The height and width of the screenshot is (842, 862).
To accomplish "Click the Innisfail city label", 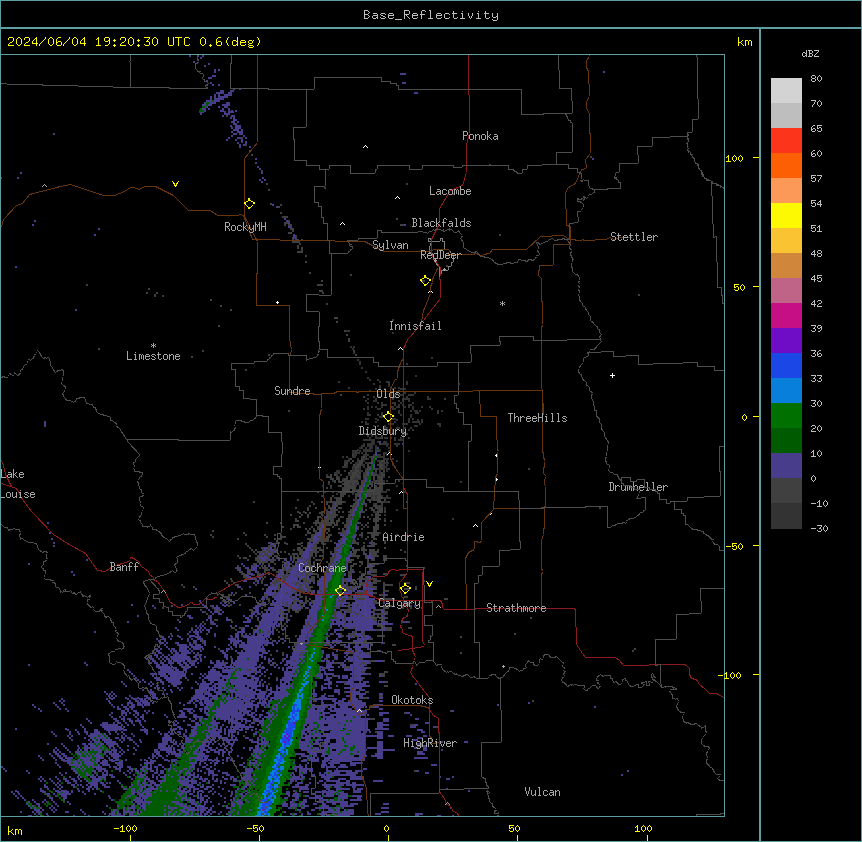I will (x=415, y=326).
